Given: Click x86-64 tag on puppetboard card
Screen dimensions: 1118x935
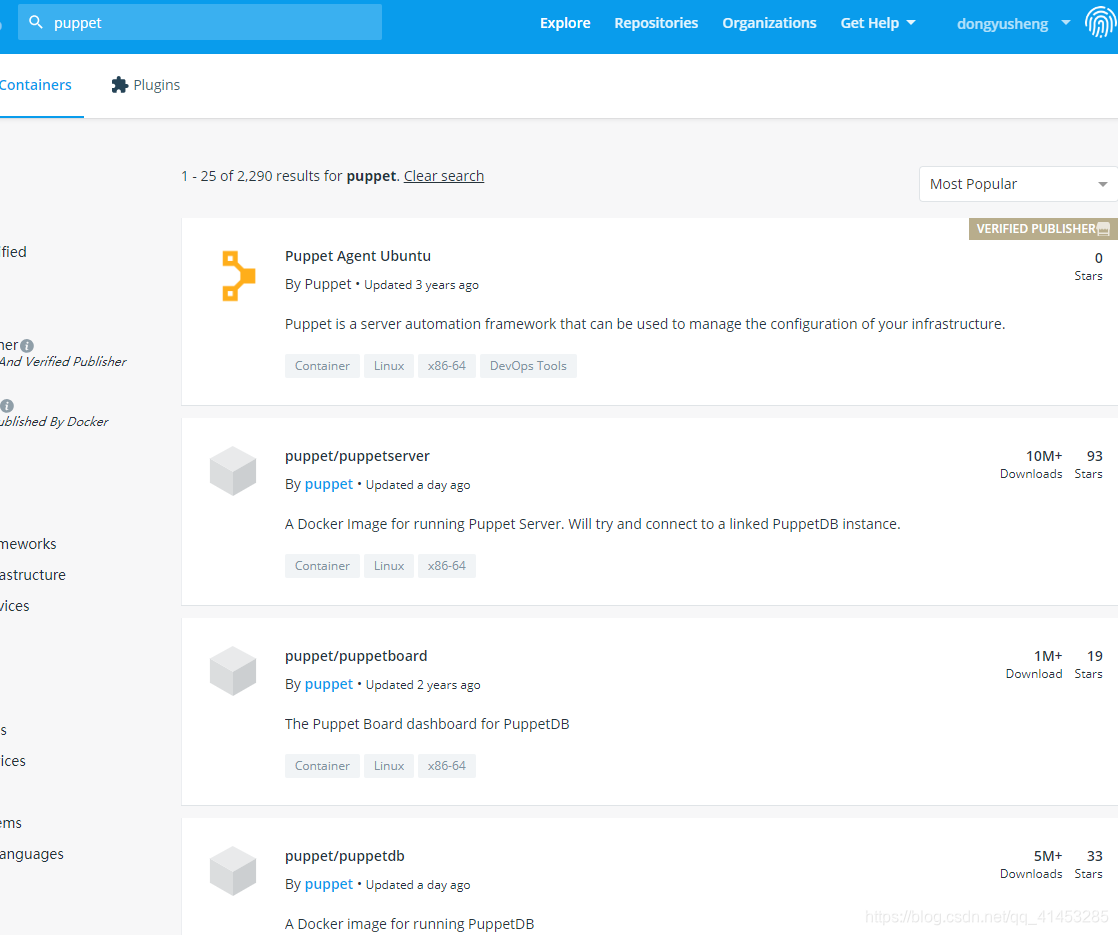Looking at the screenshot, I should coord(446,766).
